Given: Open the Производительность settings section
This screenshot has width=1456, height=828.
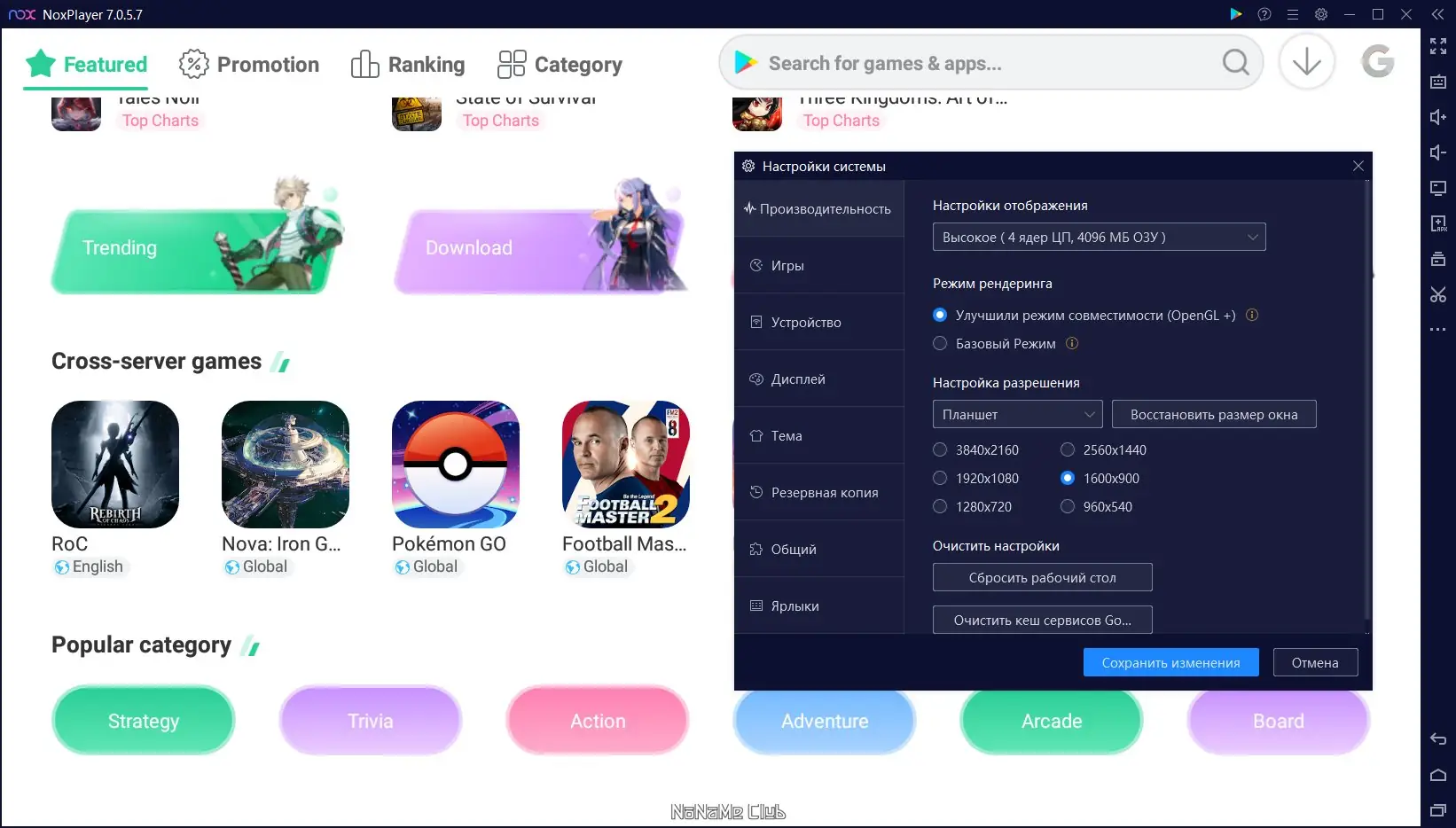Looking at the screenshot, I should pos(819,208).
